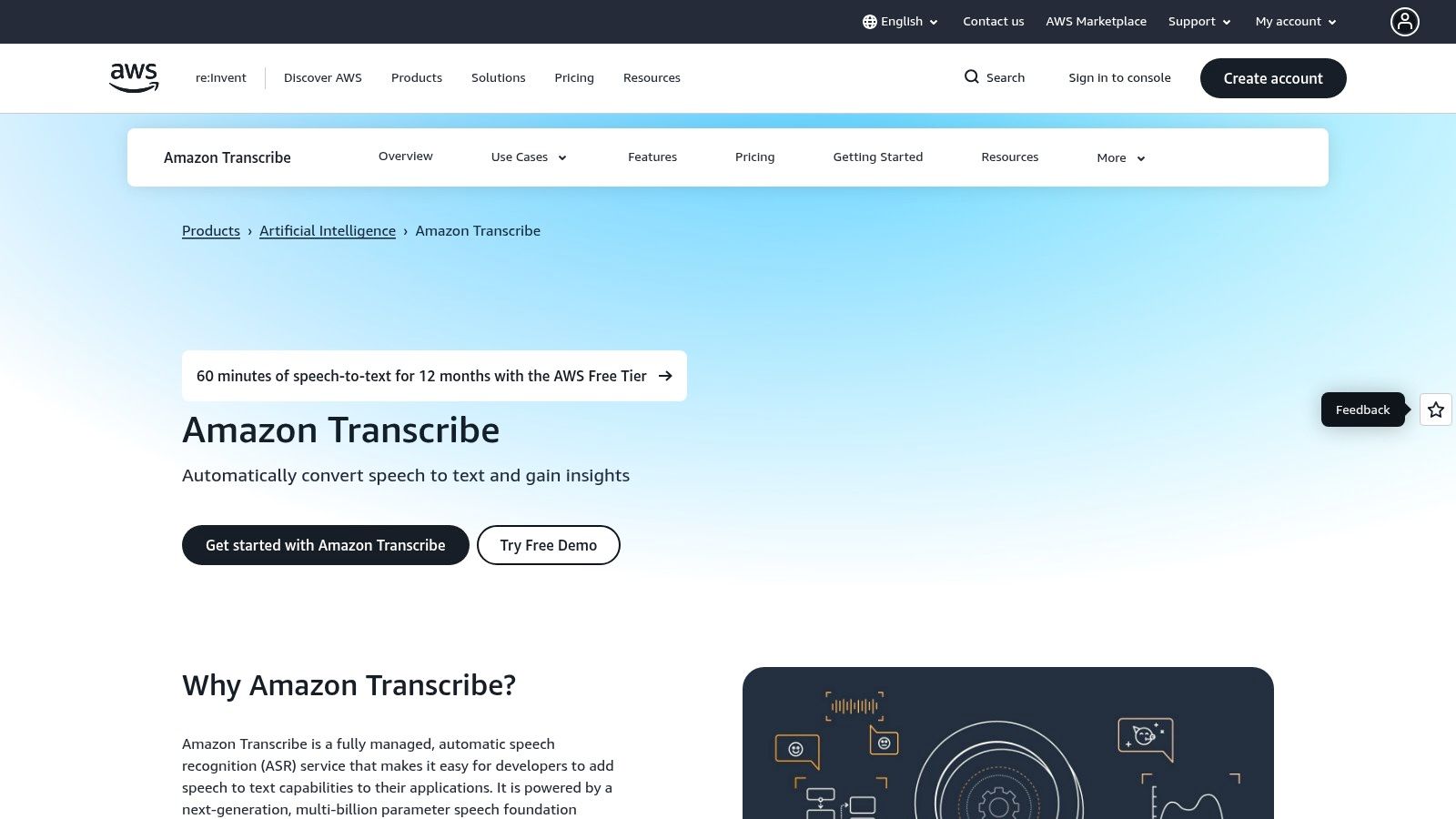Viewport: 1456px width, 819px height.
Task: Expand the More menu in Transcribe navigation
Action: (x=1119, y=157)
